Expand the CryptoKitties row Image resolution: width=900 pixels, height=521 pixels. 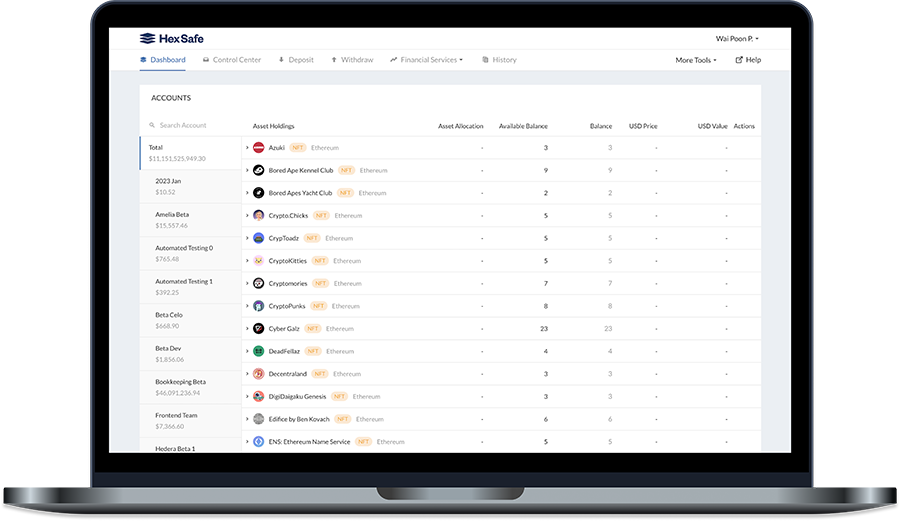coord(247,260)
